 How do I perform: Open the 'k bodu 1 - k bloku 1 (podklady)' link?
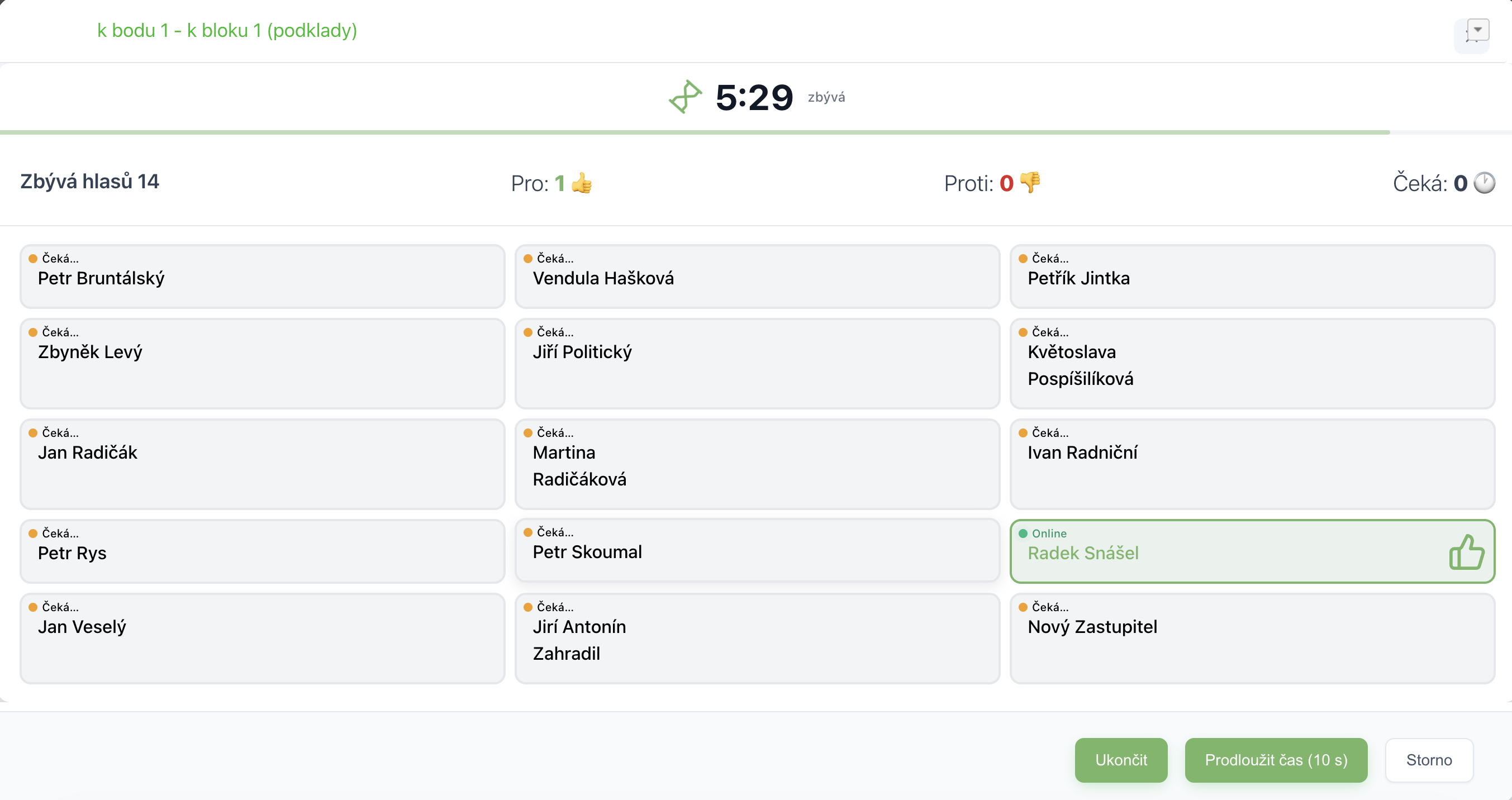227,31
